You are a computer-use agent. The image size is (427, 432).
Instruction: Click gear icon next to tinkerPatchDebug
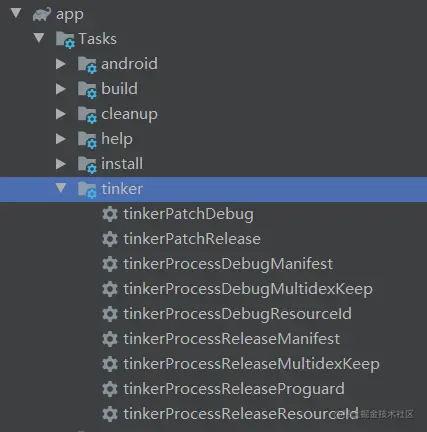click(x=110, y=214)
